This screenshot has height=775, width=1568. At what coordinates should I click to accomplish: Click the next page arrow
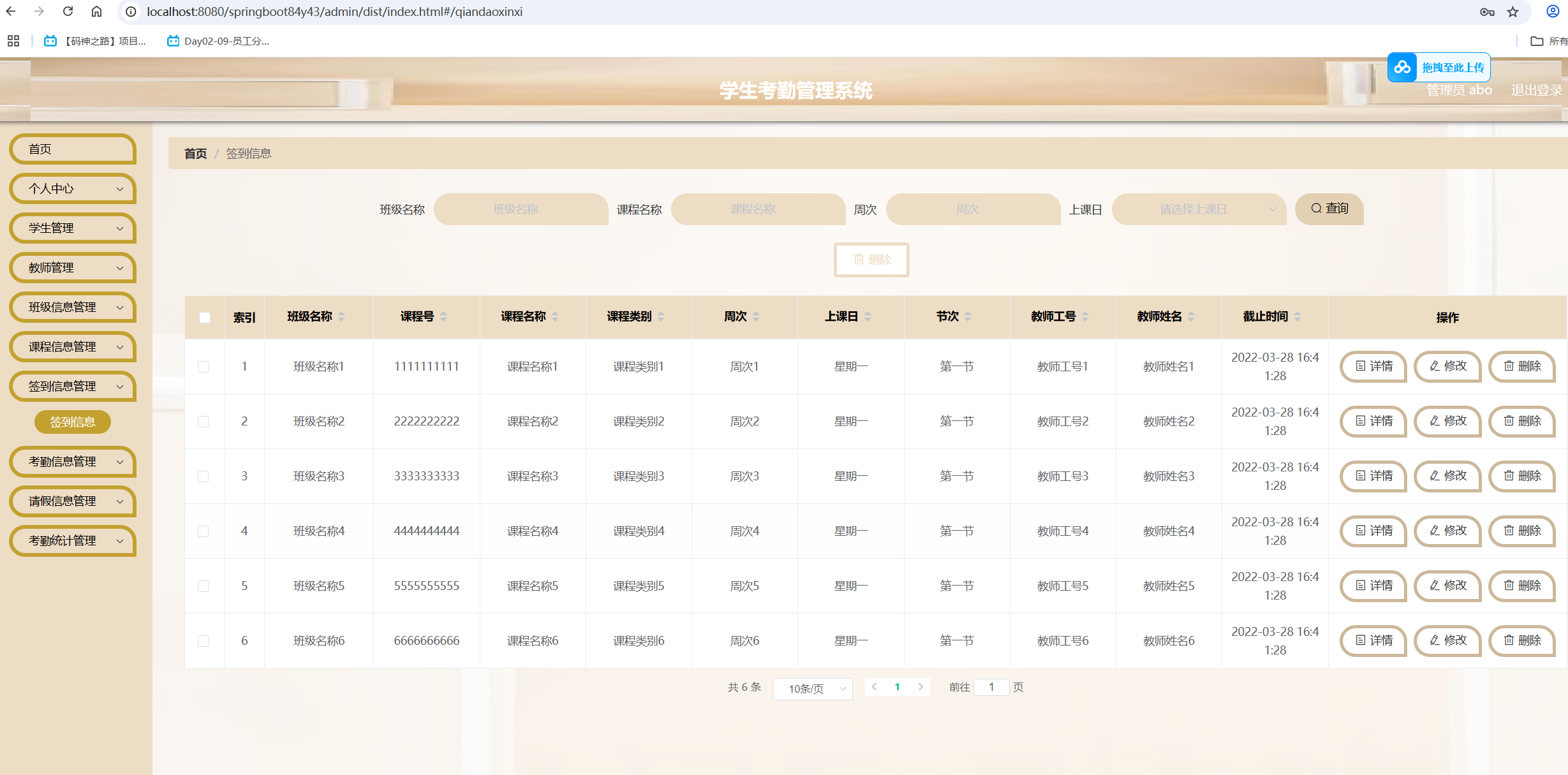point(921,687)
